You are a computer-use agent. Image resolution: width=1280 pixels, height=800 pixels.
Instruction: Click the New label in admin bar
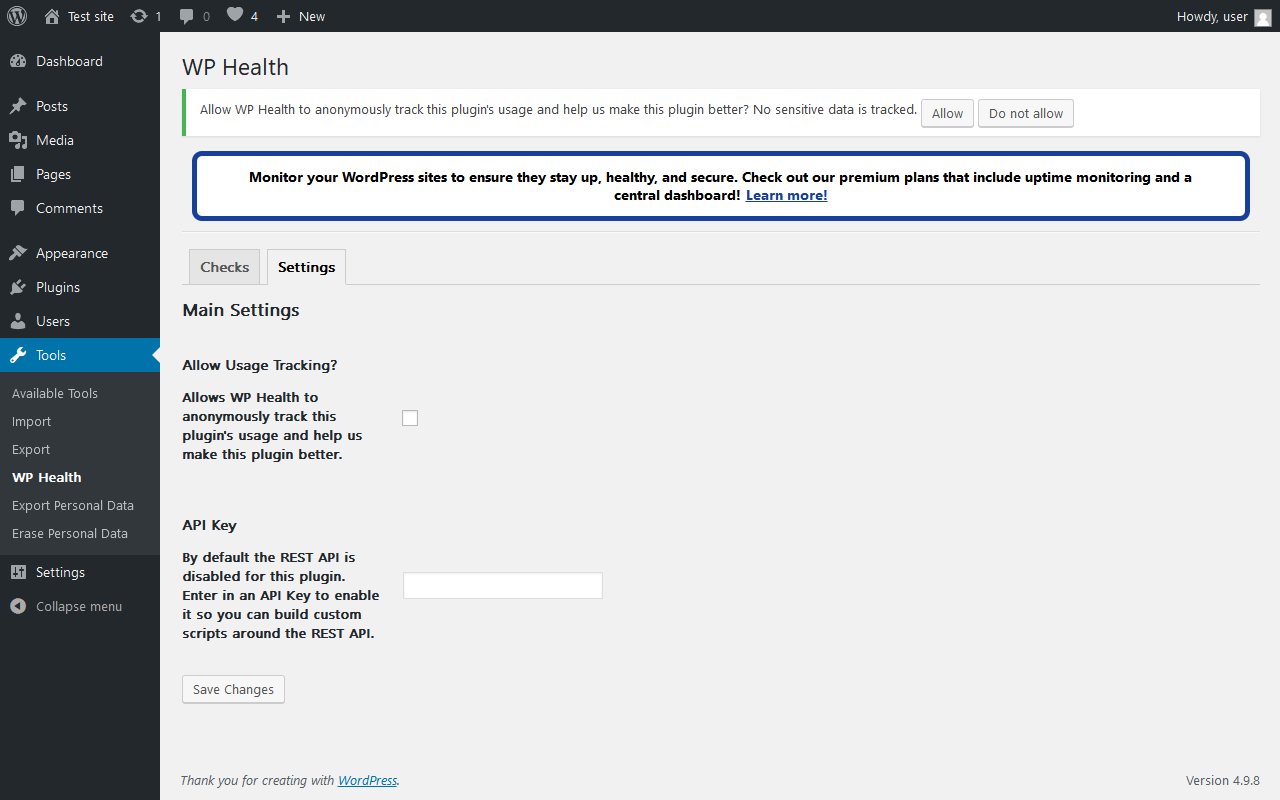(312, 16)
